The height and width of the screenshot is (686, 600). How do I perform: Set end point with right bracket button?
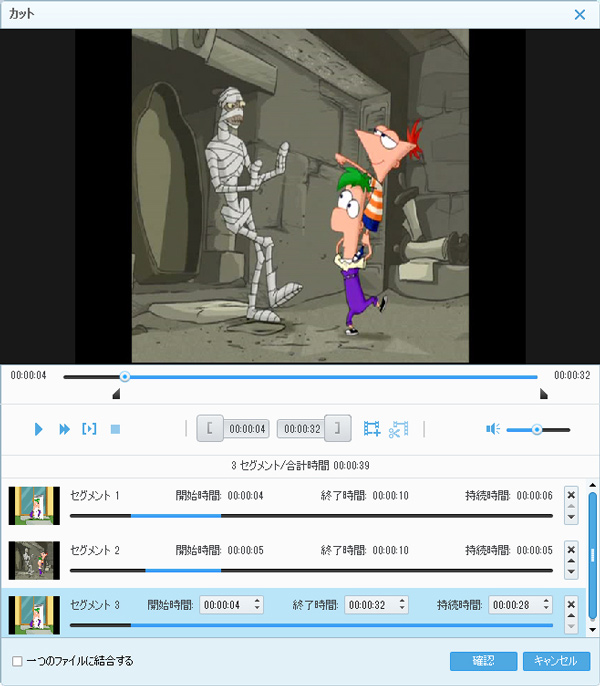point(338,429)
